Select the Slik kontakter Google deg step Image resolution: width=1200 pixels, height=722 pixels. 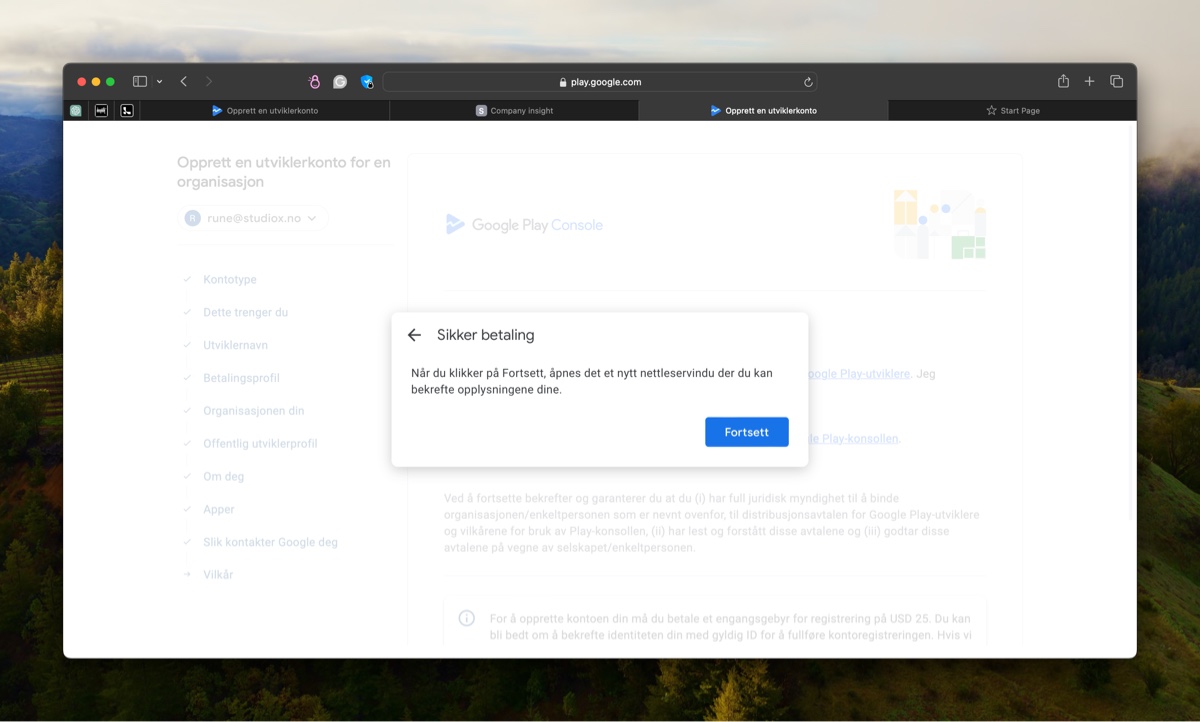click(x=270, y=542)
